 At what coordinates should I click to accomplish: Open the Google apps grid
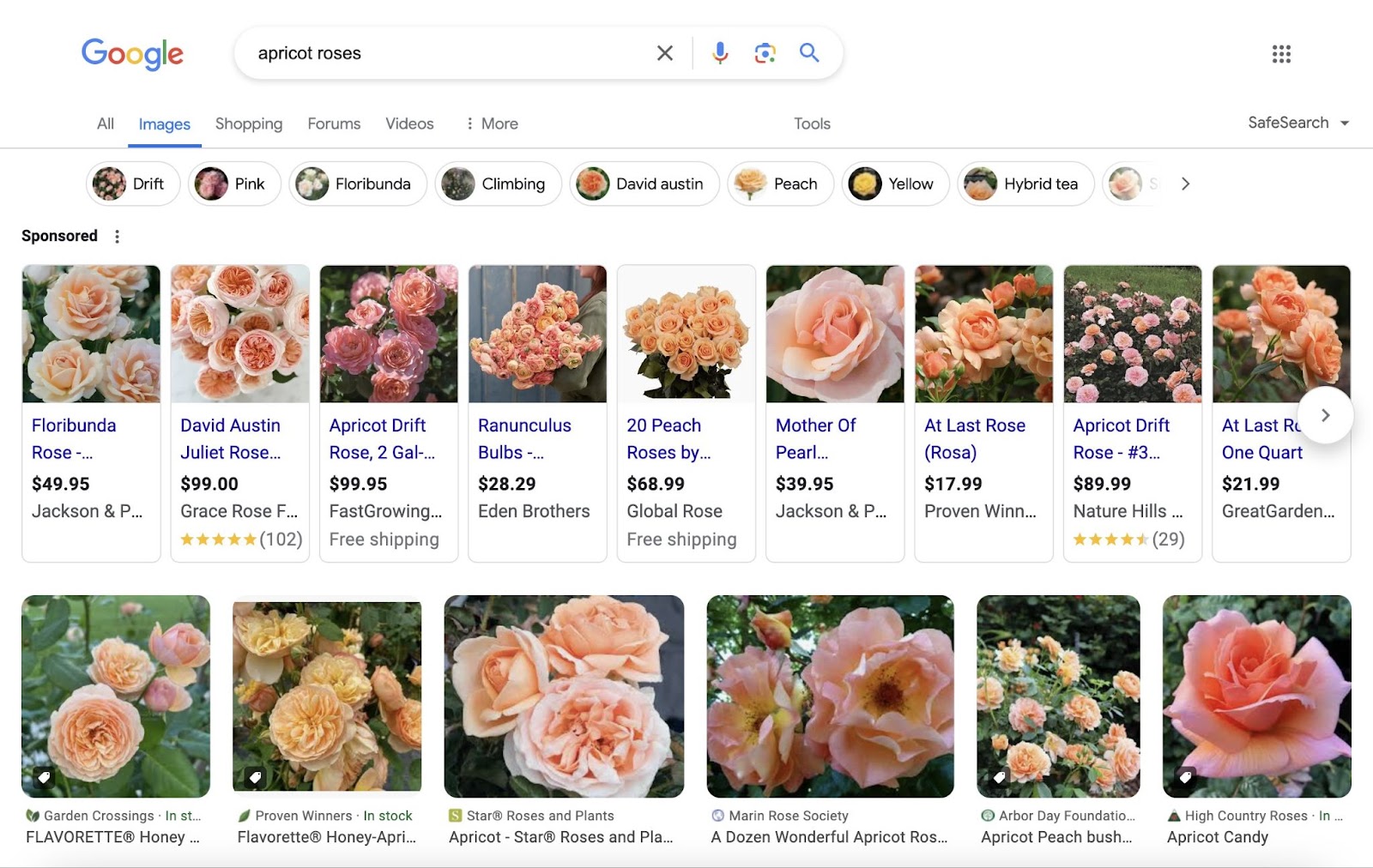click(1280, 54)
